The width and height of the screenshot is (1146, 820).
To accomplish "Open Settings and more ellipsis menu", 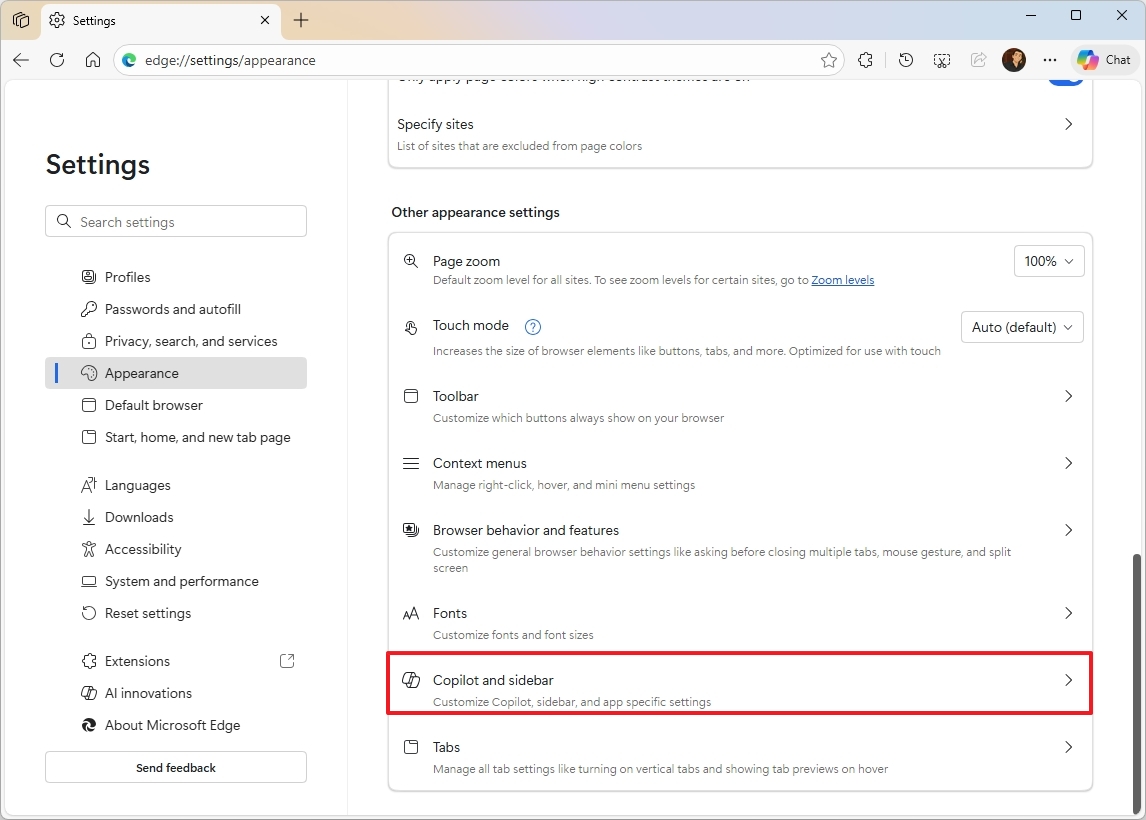I will (x=1049, y=60).
